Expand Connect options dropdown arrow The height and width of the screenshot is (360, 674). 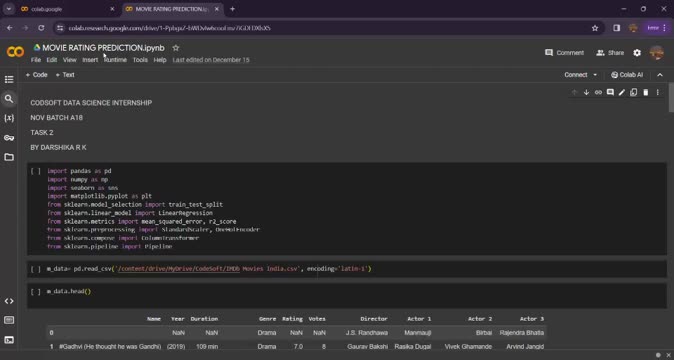595,75
